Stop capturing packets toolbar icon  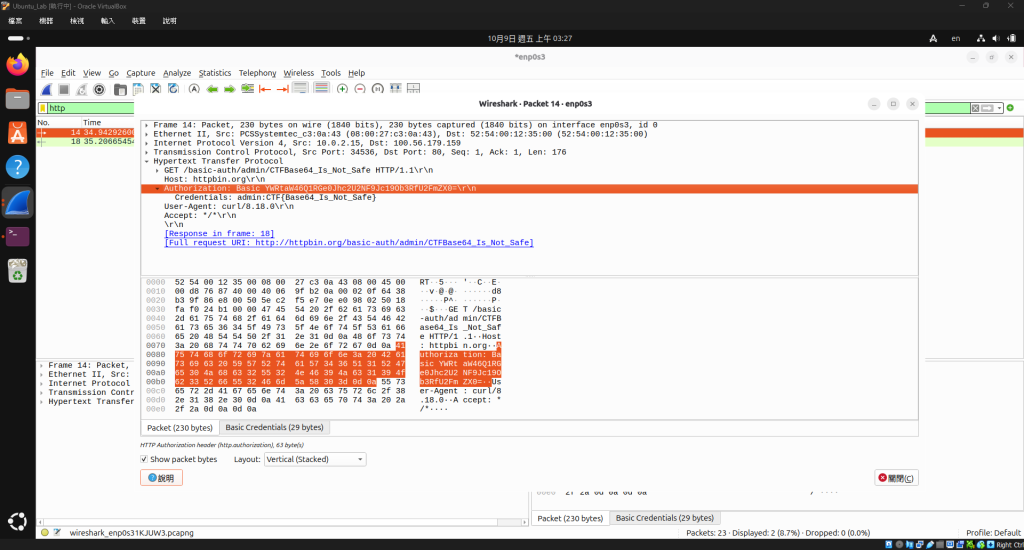[63, 89]
